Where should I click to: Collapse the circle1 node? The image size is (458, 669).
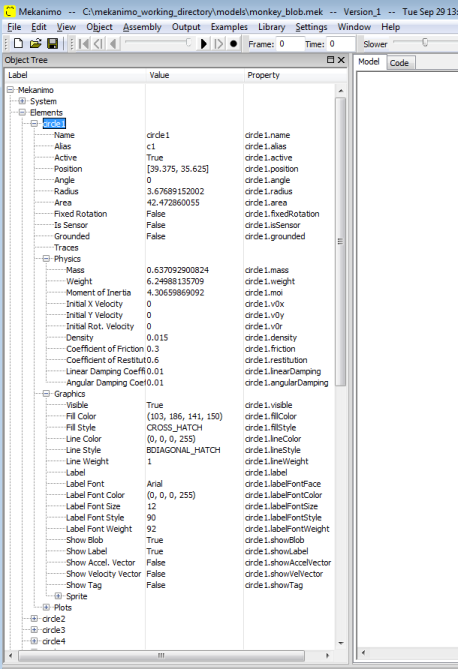point(34,124)
